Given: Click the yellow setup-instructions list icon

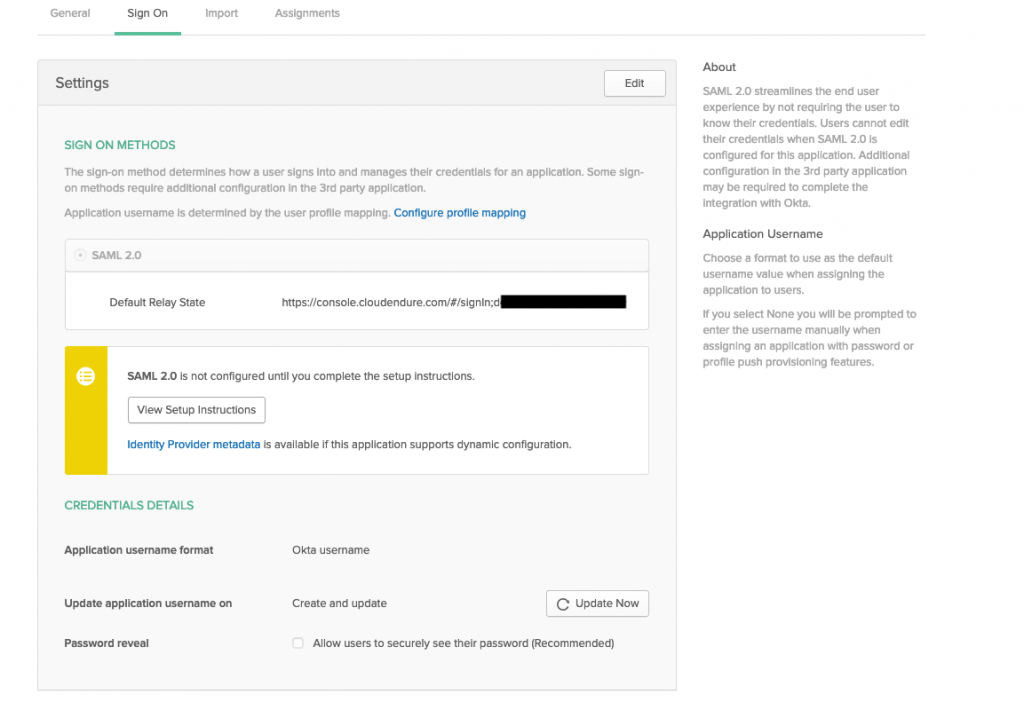Looking at the screenshot, I should point(85,377).
